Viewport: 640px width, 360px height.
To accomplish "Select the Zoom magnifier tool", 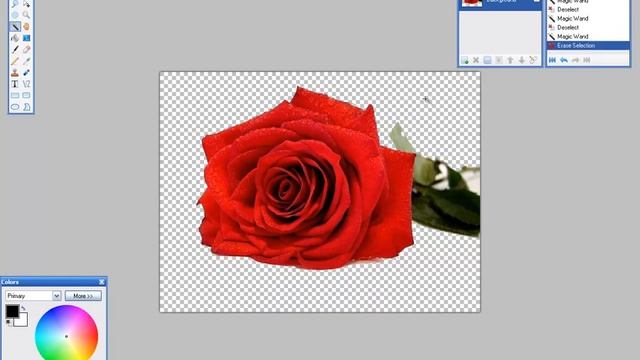I will (x=26, y=15).
